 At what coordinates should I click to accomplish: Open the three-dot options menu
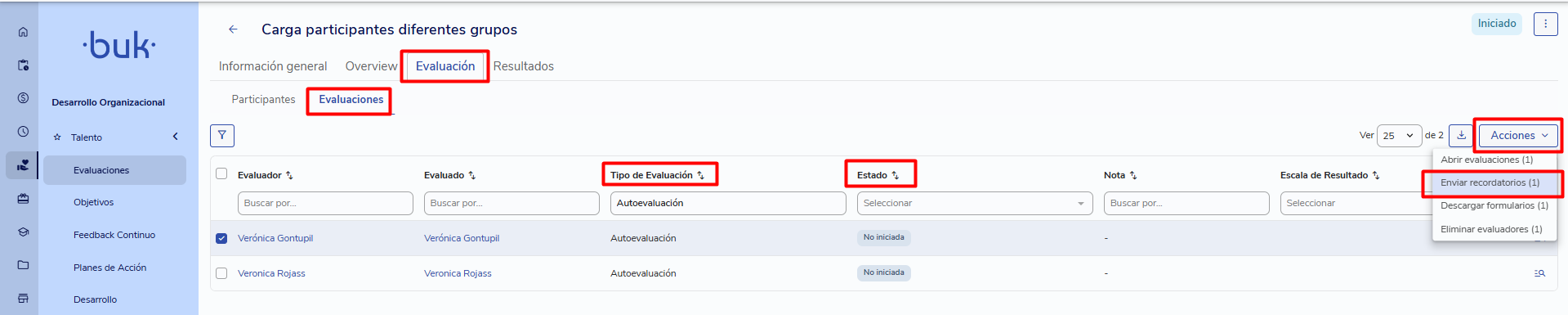click(1545, 24)
